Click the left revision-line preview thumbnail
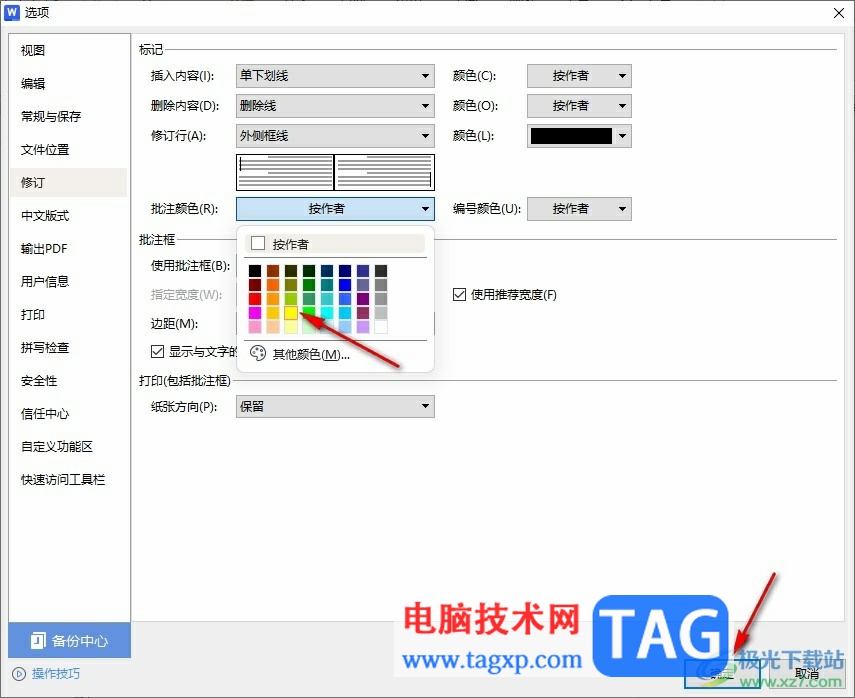Image resolution: width=855 pixels, height=698 pixels. (285, 172)
